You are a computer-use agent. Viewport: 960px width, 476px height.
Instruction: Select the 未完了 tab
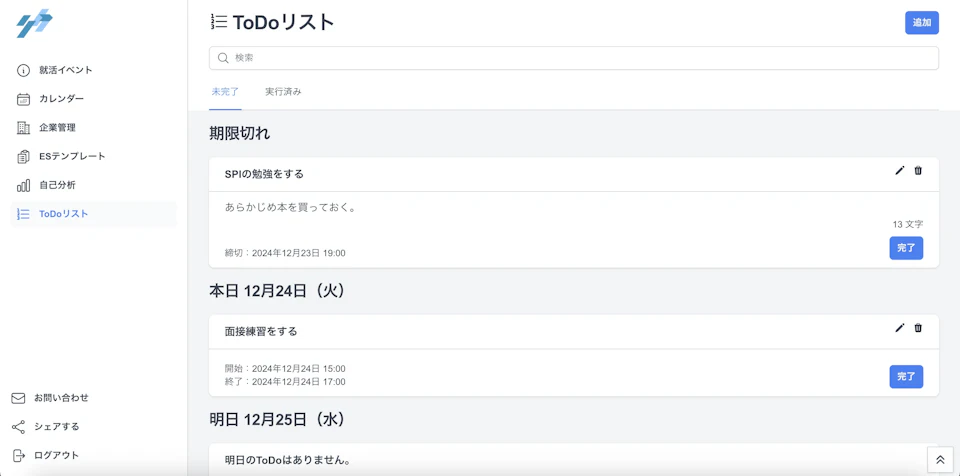click(225, 92)
